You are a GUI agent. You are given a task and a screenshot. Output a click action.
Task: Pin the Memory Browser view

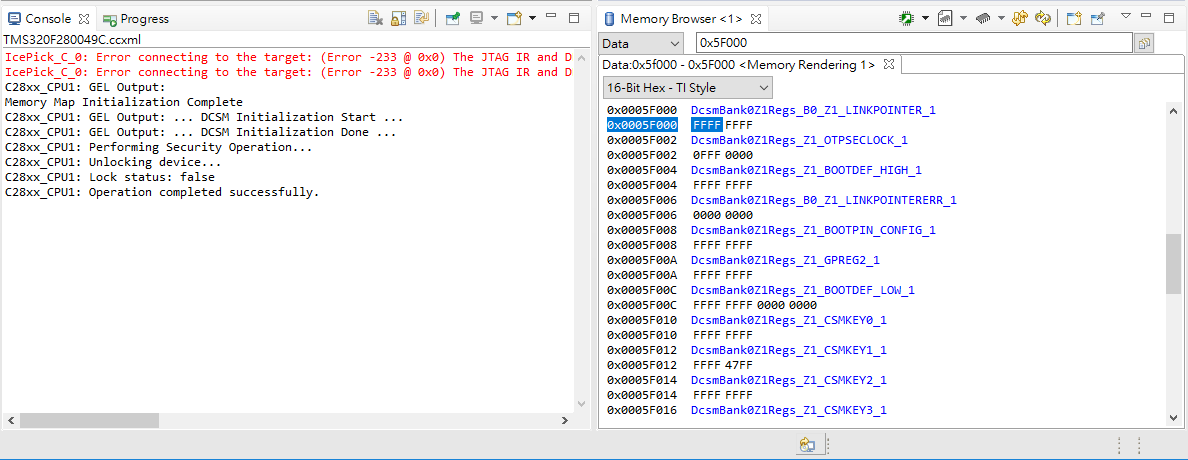1097,18
